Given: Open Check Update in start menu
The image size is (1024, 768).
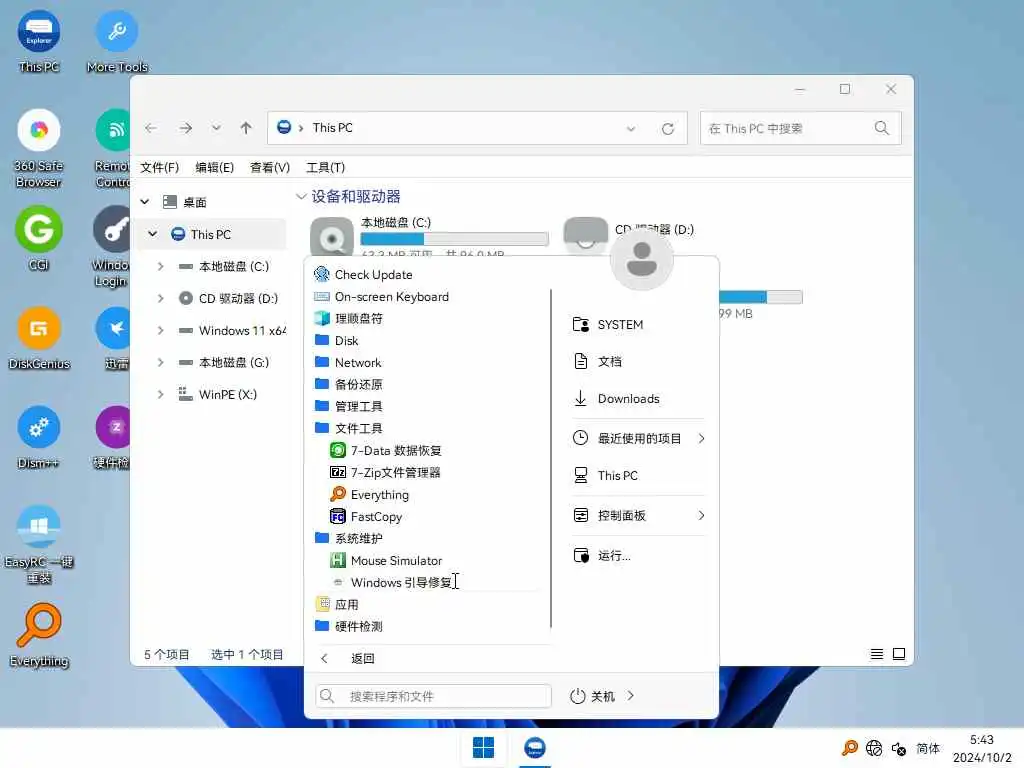Looking at the screenshot, I should pos(362,275).
